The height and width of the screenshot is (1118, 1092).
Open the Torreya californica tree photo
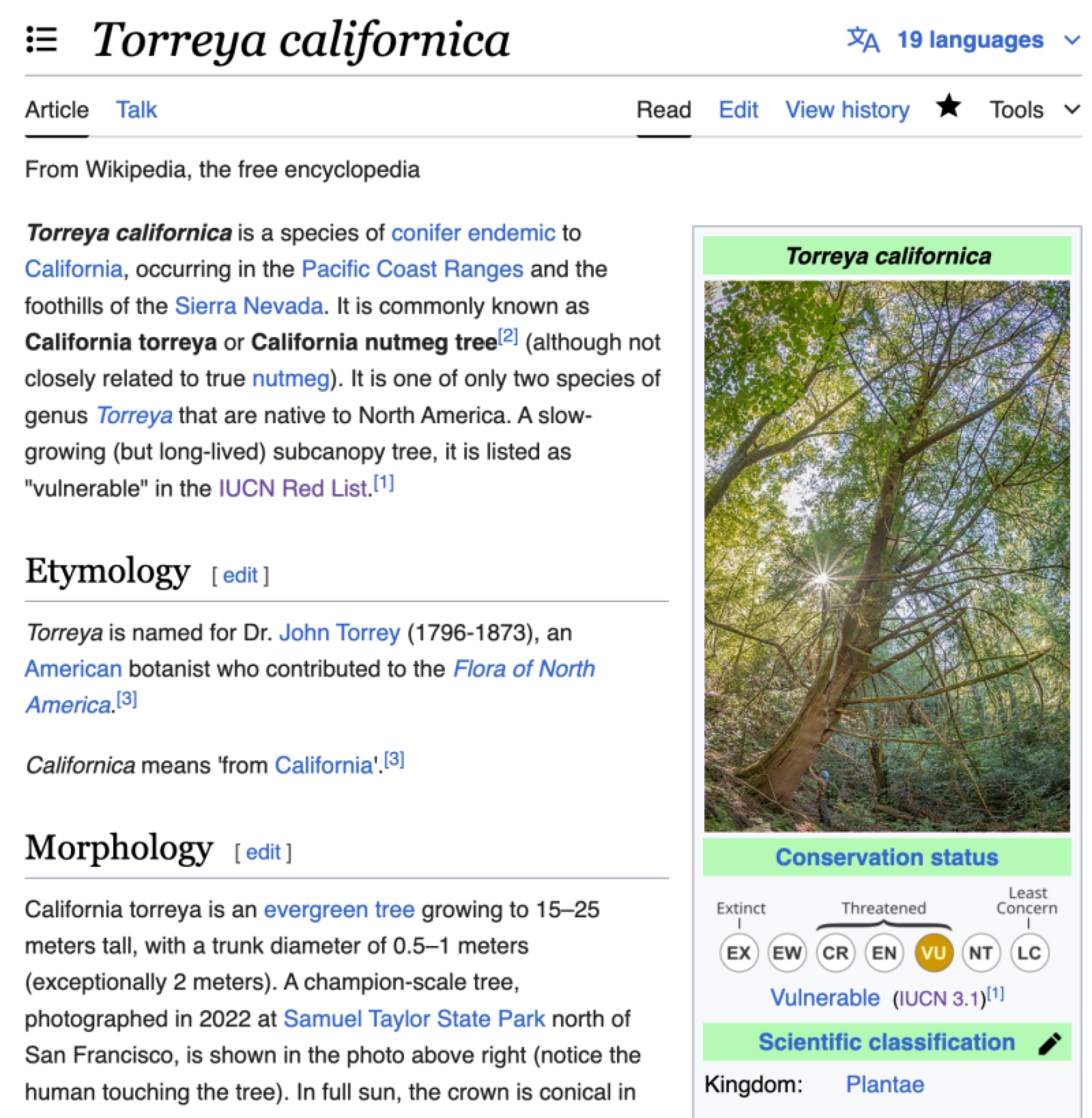pyautogui.click(x=887, y=556)
